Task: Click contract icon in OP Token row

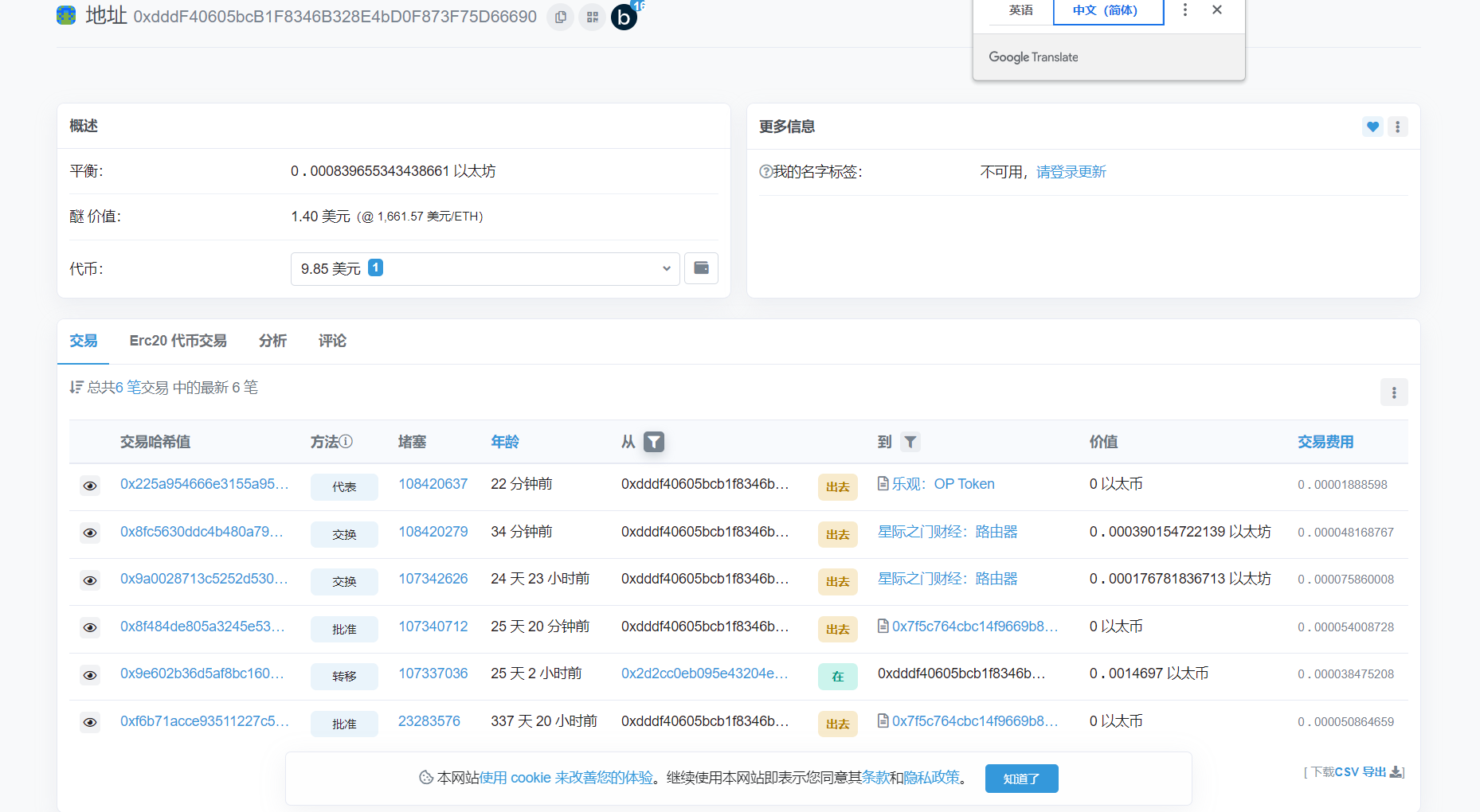Action: [x=883, y=483]
